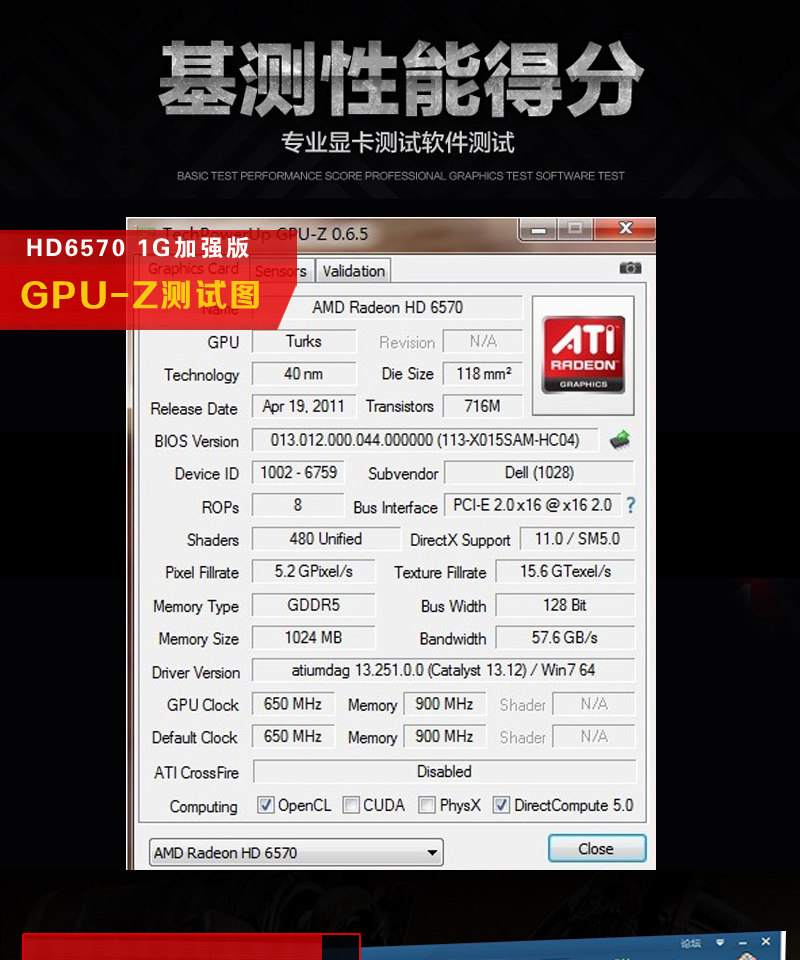Minimize the blue window at the bottom

click(x=743, y=943)
